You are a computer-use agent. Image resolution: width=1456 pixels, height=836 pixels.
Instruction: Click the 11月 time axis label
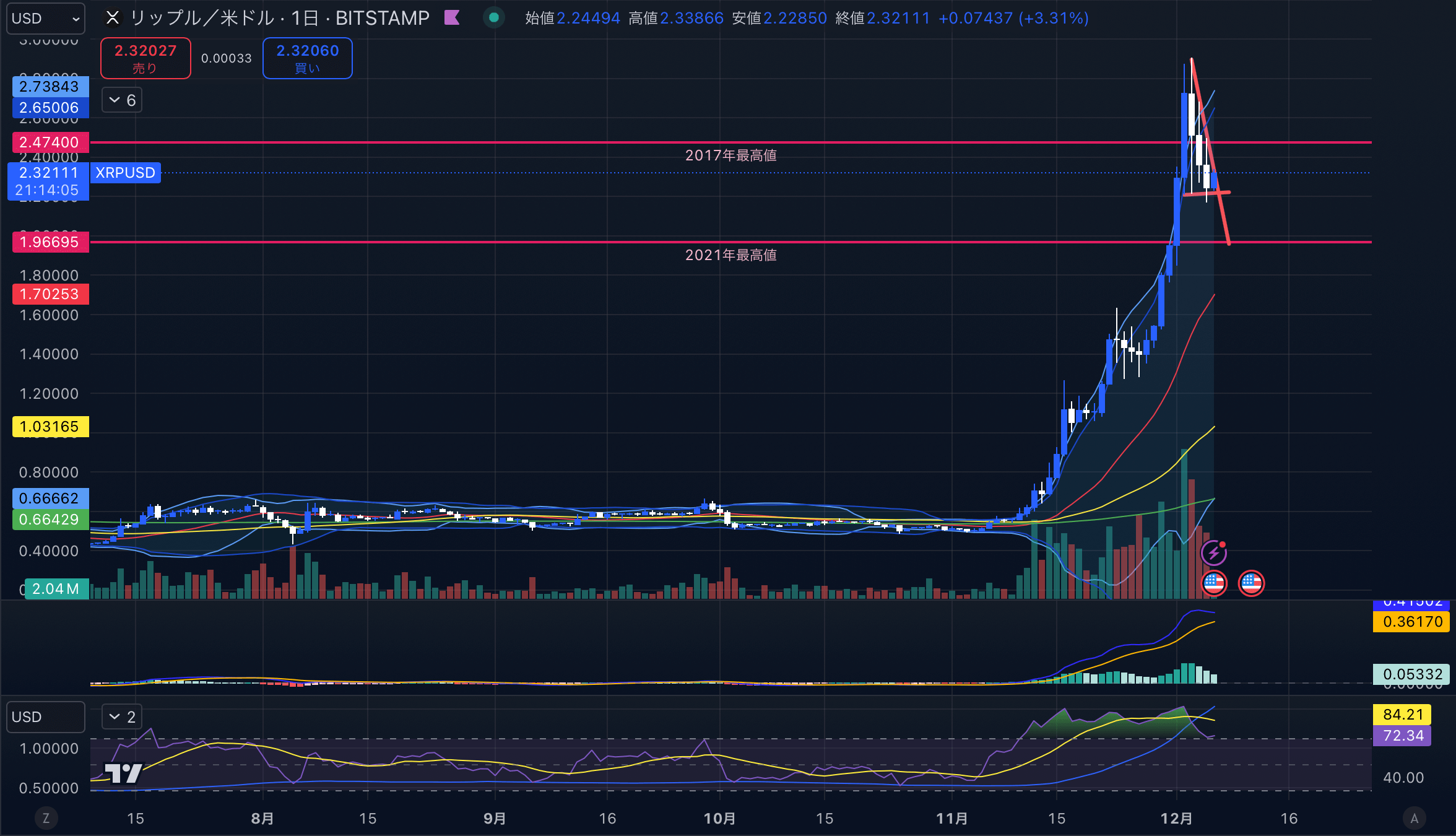pyautogui.click(x=951, y=819)
